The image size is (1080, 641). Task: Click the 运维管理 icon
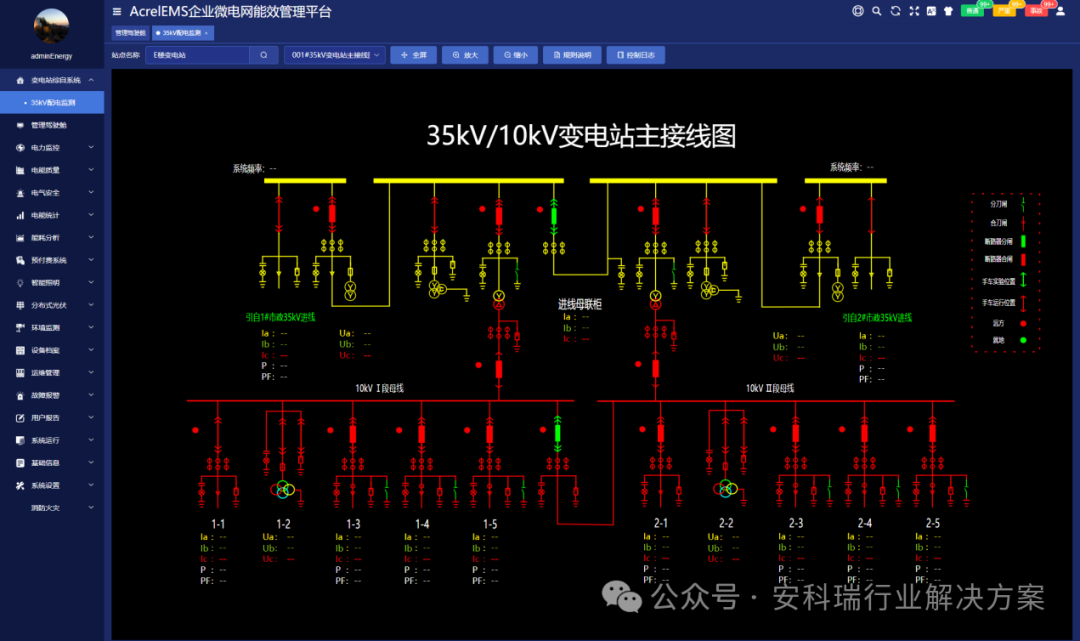(20, 372)
